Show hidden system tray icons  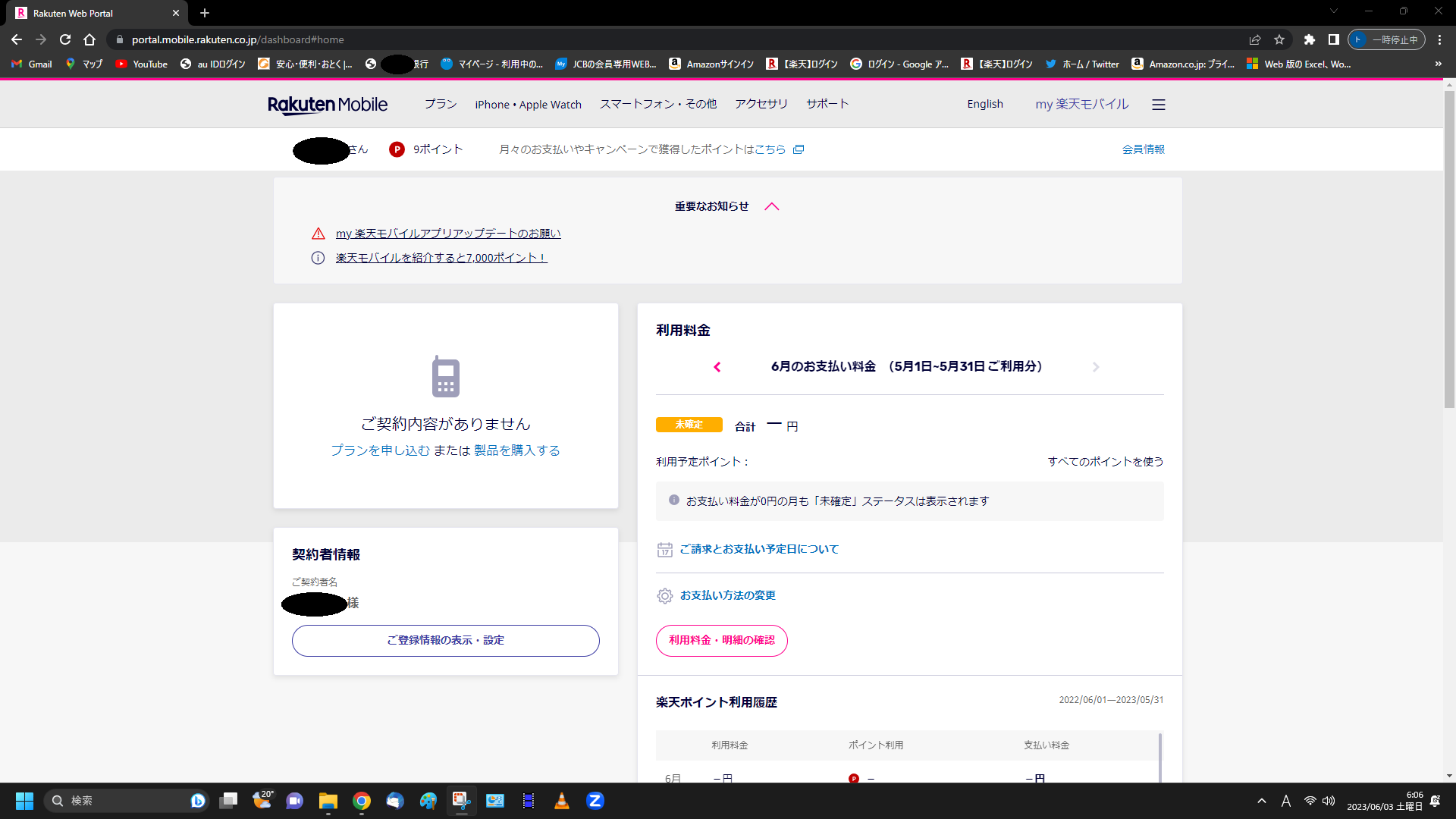click(1262, 801)
